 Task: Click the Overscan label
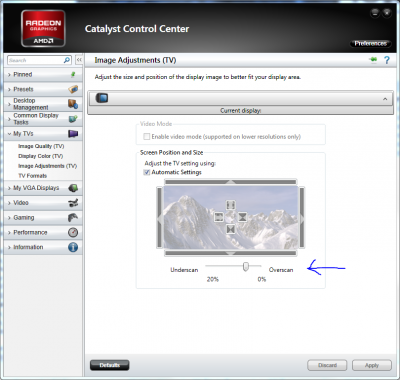(281, 270)
